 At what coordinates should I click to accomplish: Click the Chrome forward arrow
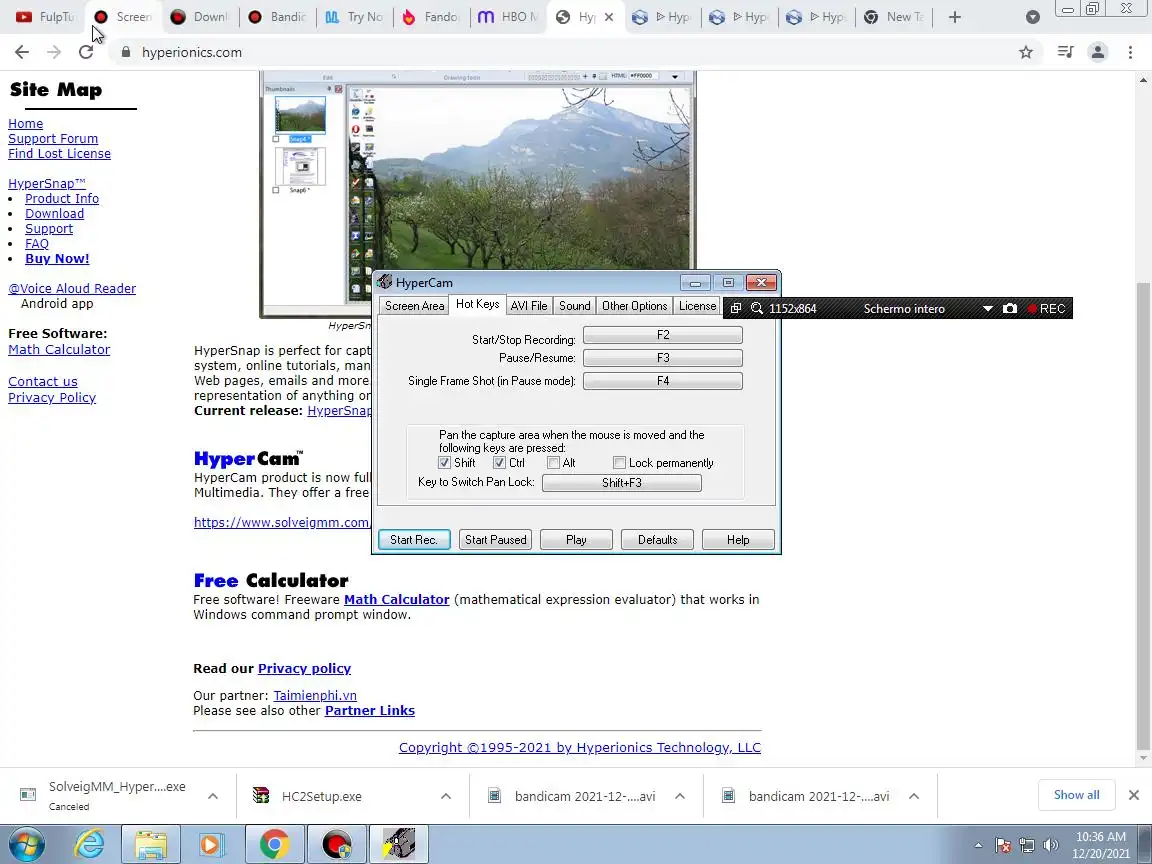click(x=54, y=52)
